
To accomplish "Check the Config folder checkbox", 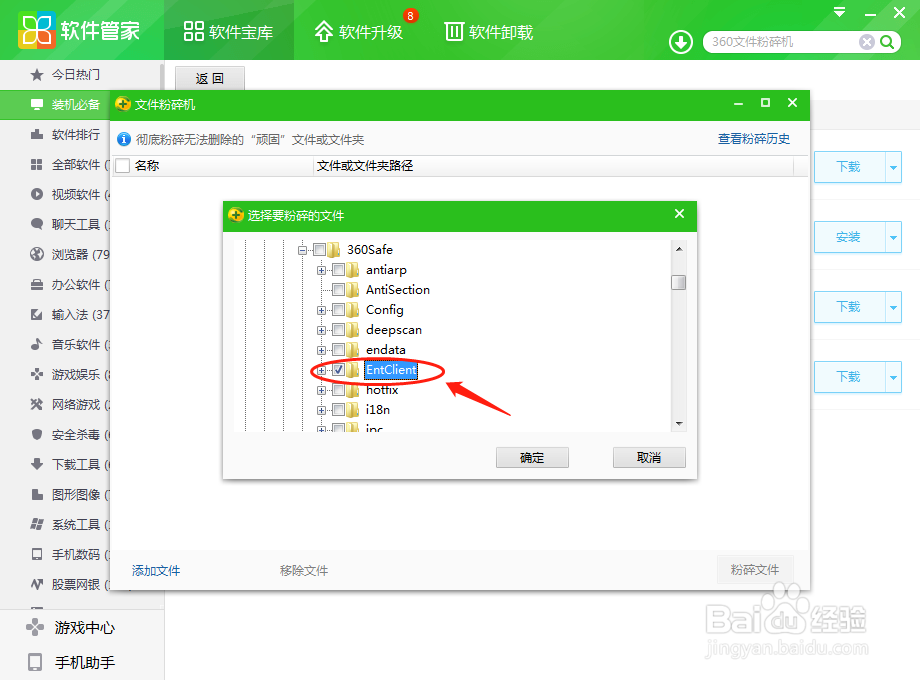I will click(339, 310).
